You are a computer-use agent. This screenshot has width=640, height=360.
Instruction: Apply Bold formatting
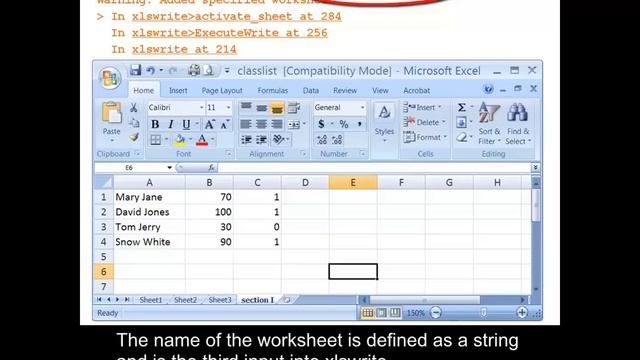[x=155, y=124]
